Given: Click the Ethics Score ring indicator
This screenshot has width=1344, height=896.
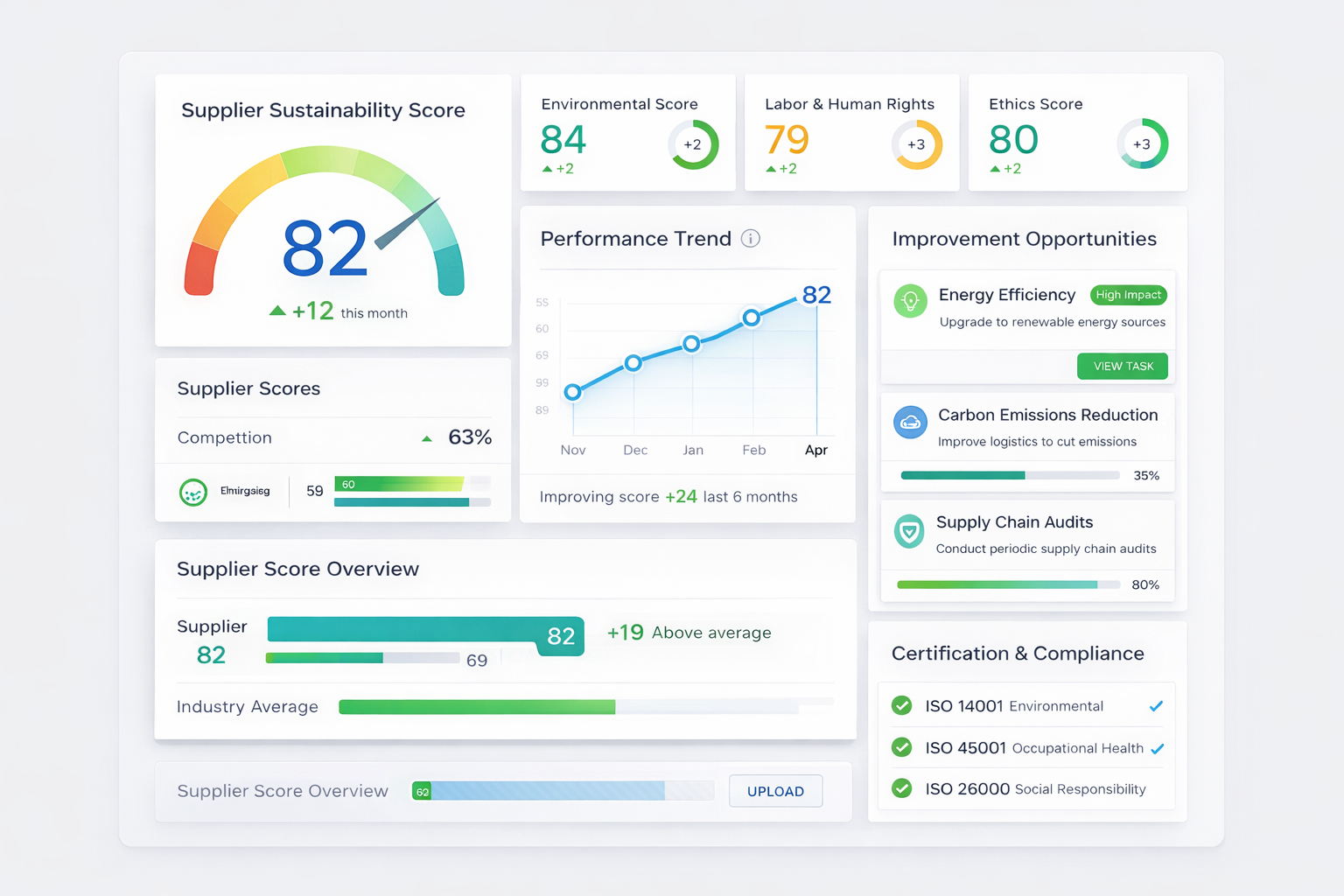Looking at the screenshot, I should (x=1142, y=144).
